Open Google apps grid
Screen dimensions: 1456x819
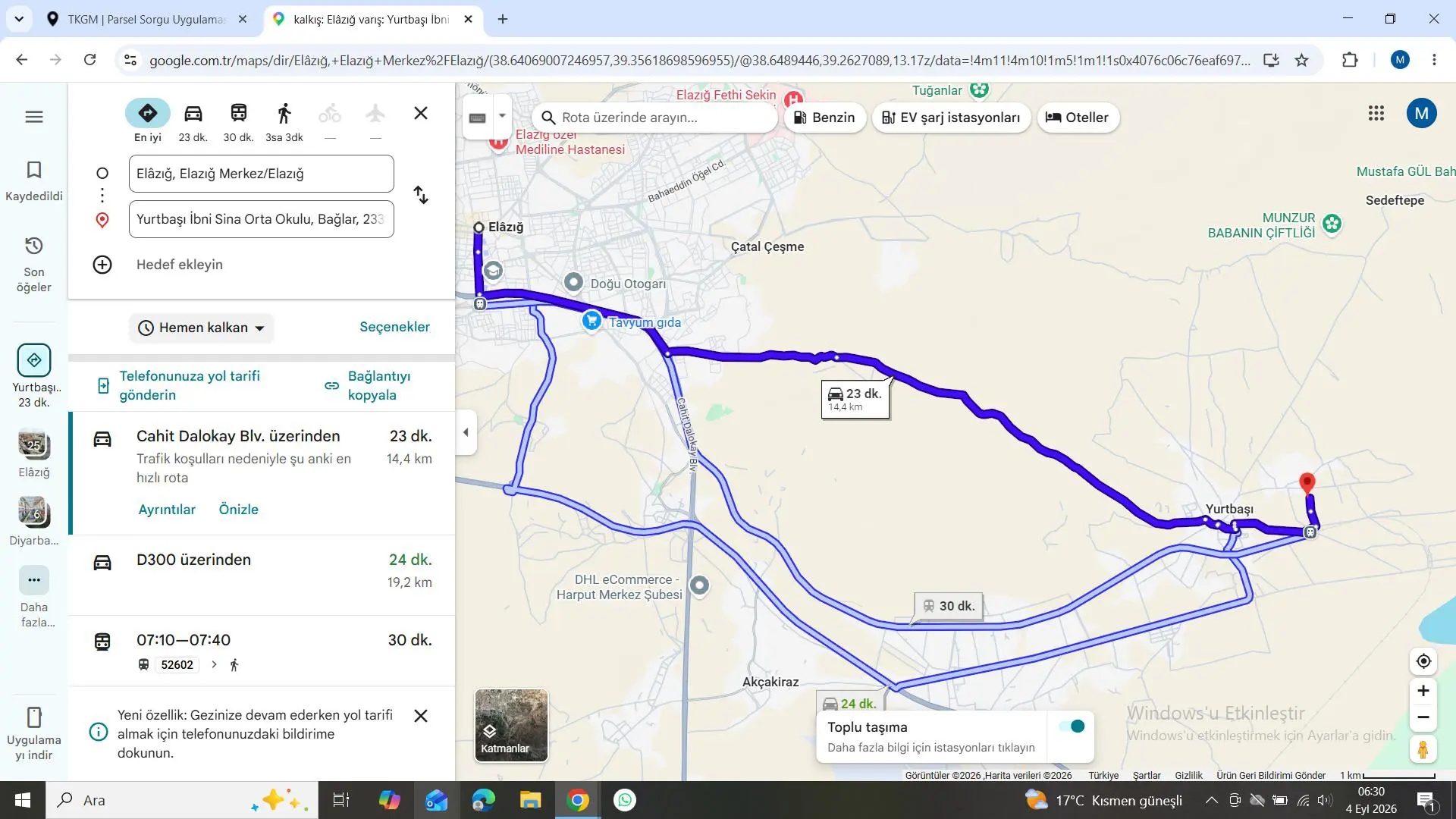point(1376,114)
